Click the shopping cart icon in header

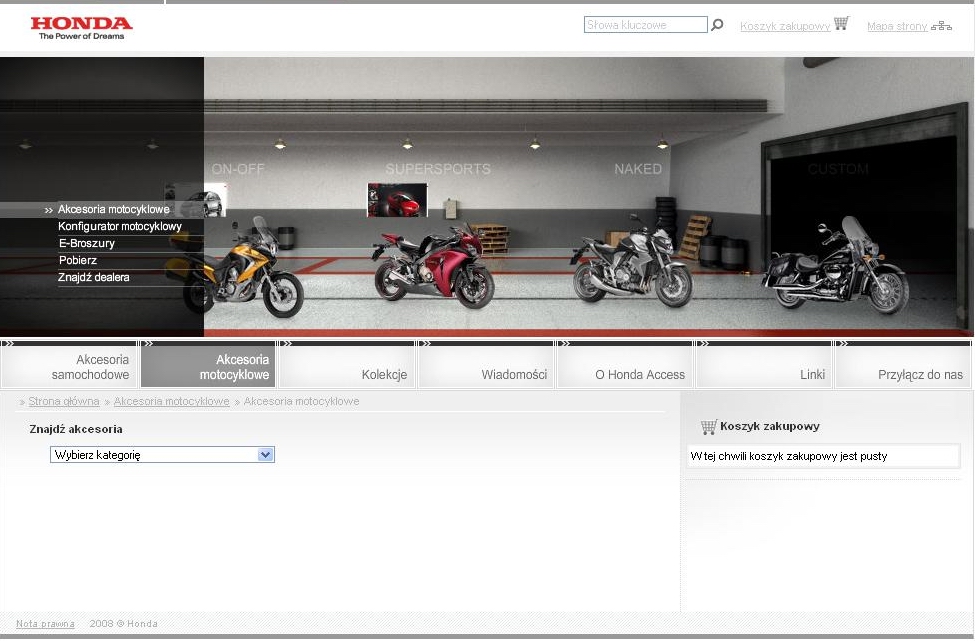click(x=841, y=24)
